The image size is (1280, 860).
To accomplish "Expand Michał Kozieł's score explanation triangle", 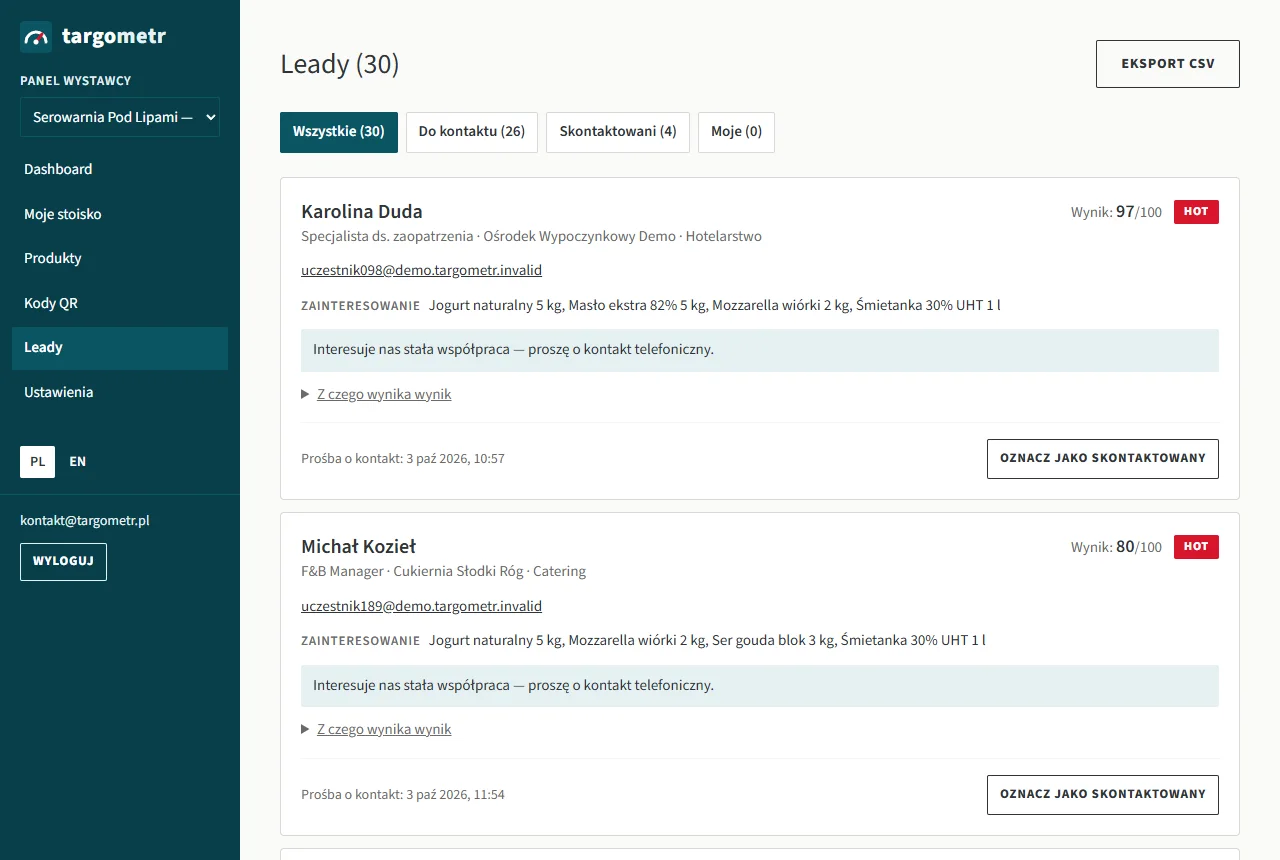I will click(306, 729).
